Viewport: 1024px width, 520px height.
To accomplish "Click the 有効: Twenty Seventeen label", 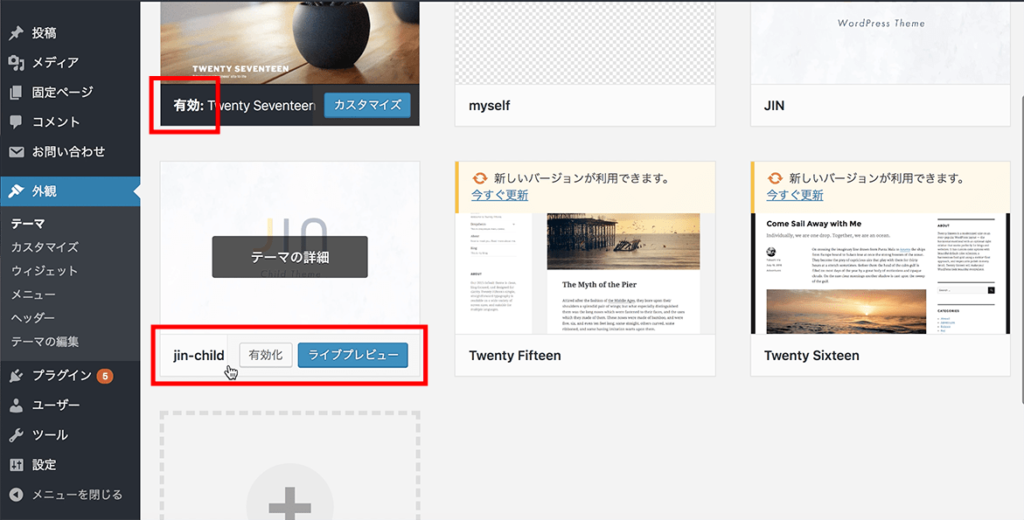I will pyautogui.click(x=245, y=106).
